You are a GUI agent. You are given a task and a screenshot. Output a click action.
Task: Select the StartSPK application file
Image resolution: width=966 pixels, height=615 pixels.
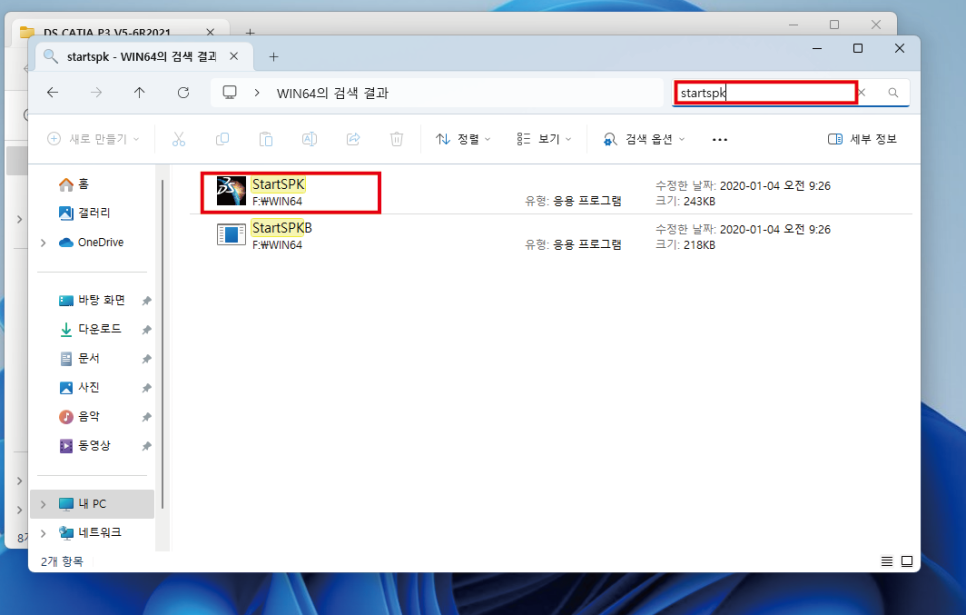click(551, 193)
